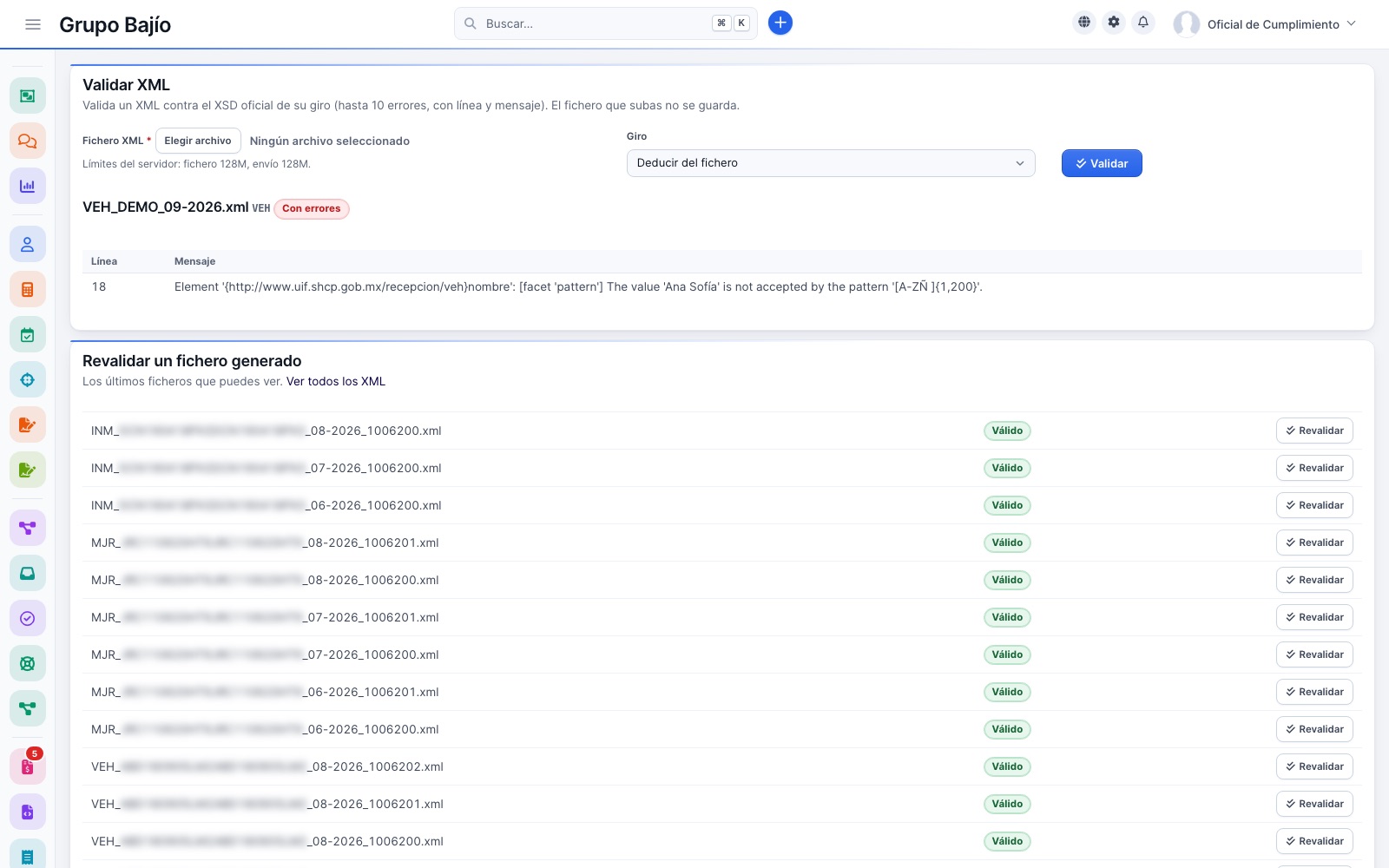
Task: Open the purple code file sidebar icon
Action: click(28, 812)
